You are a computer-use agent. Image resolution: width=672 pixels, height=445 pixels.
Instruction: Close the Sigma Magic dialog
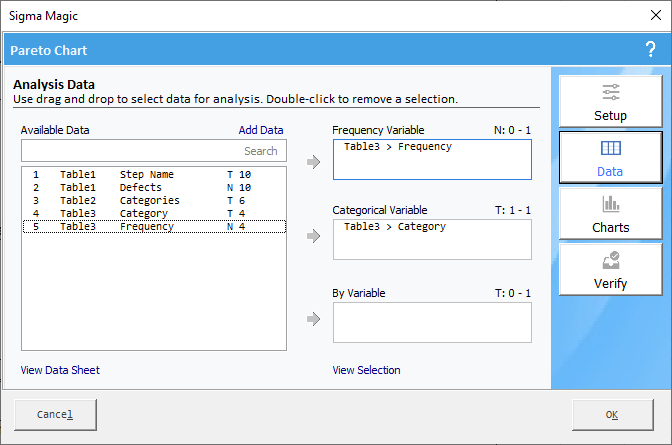click(x=655, y=15)
